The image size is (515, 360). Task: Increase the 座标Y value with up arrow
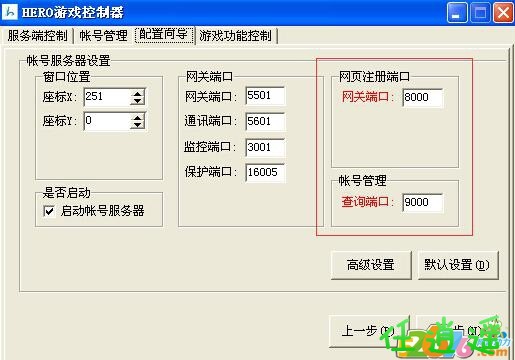point(137,117)
